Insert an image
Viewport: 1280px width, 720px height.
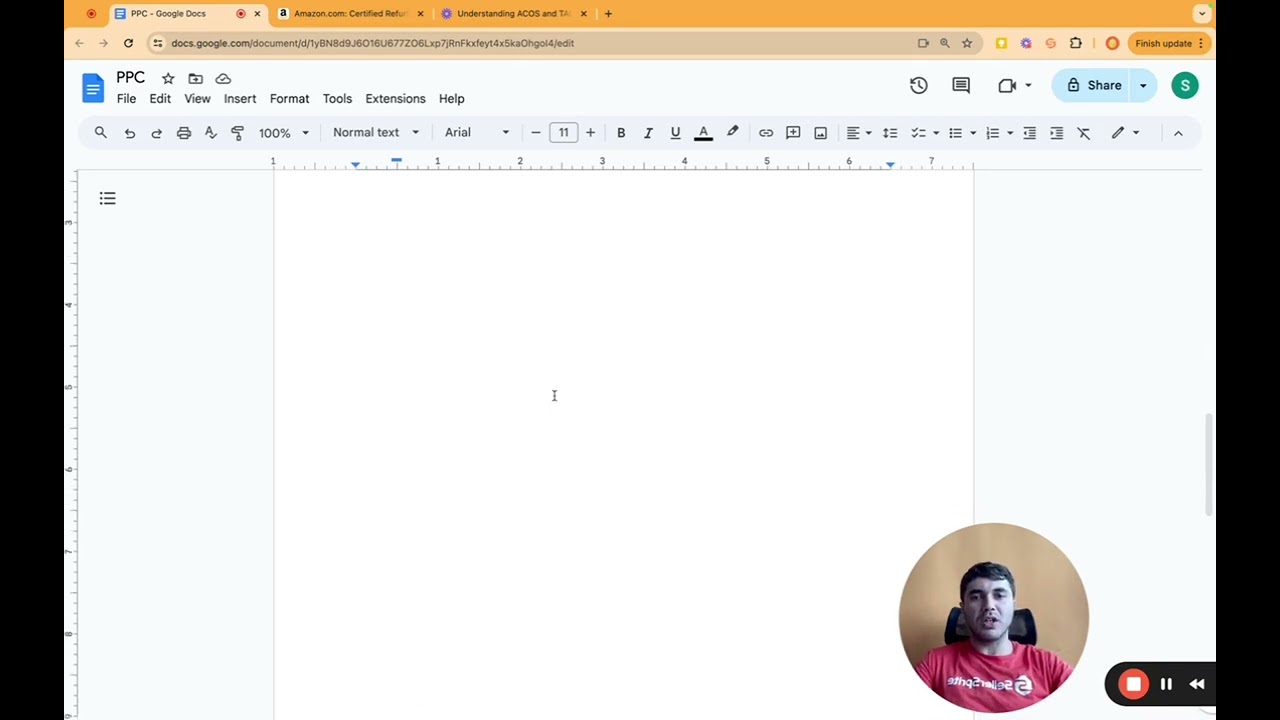pyautogui.click(x=820, y=132)
